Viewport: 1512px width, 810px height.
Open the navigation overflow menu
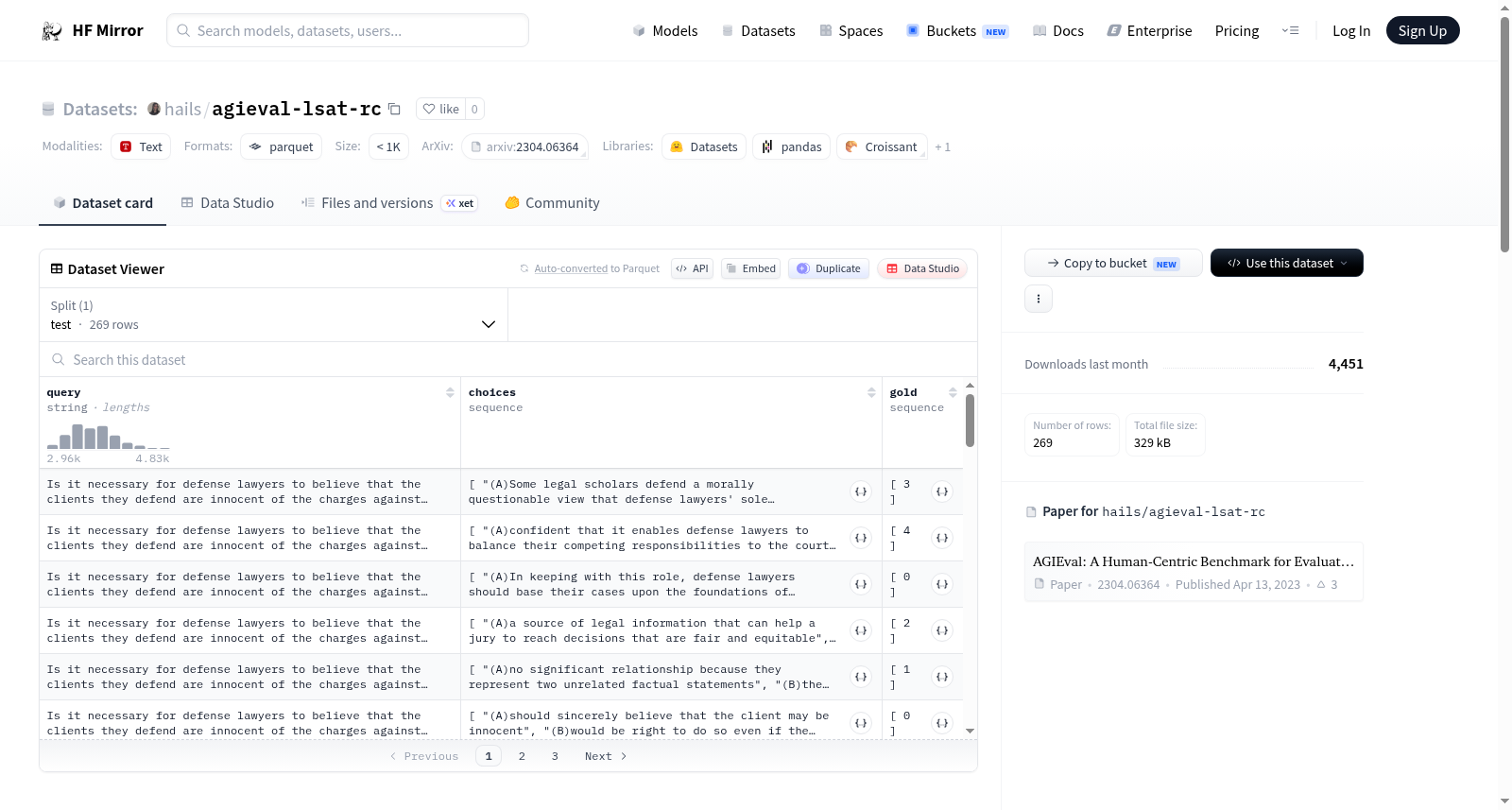pyautogui.click(x=1290, y=30)
